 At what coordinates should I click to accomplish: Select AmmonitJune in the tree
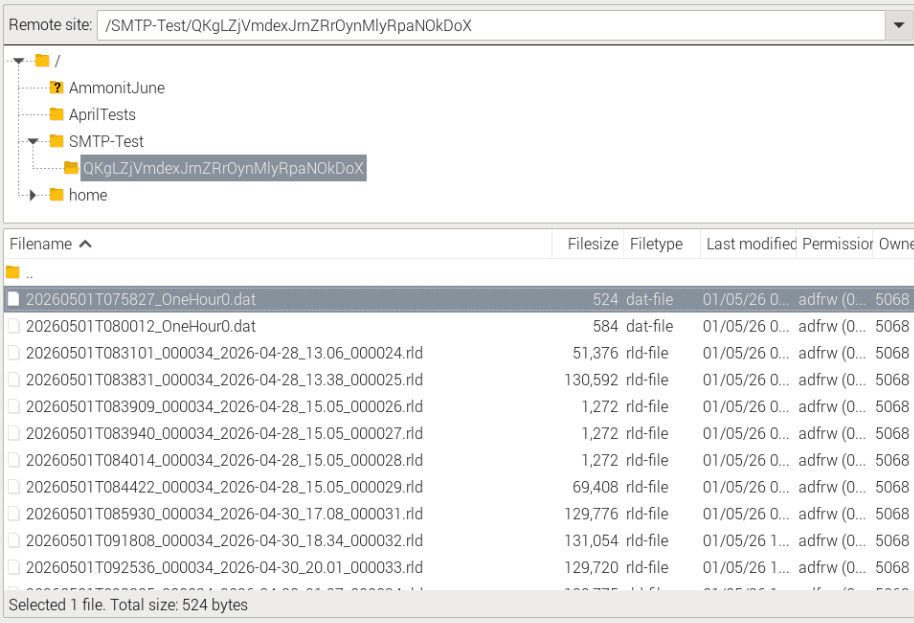coord(117,87)
